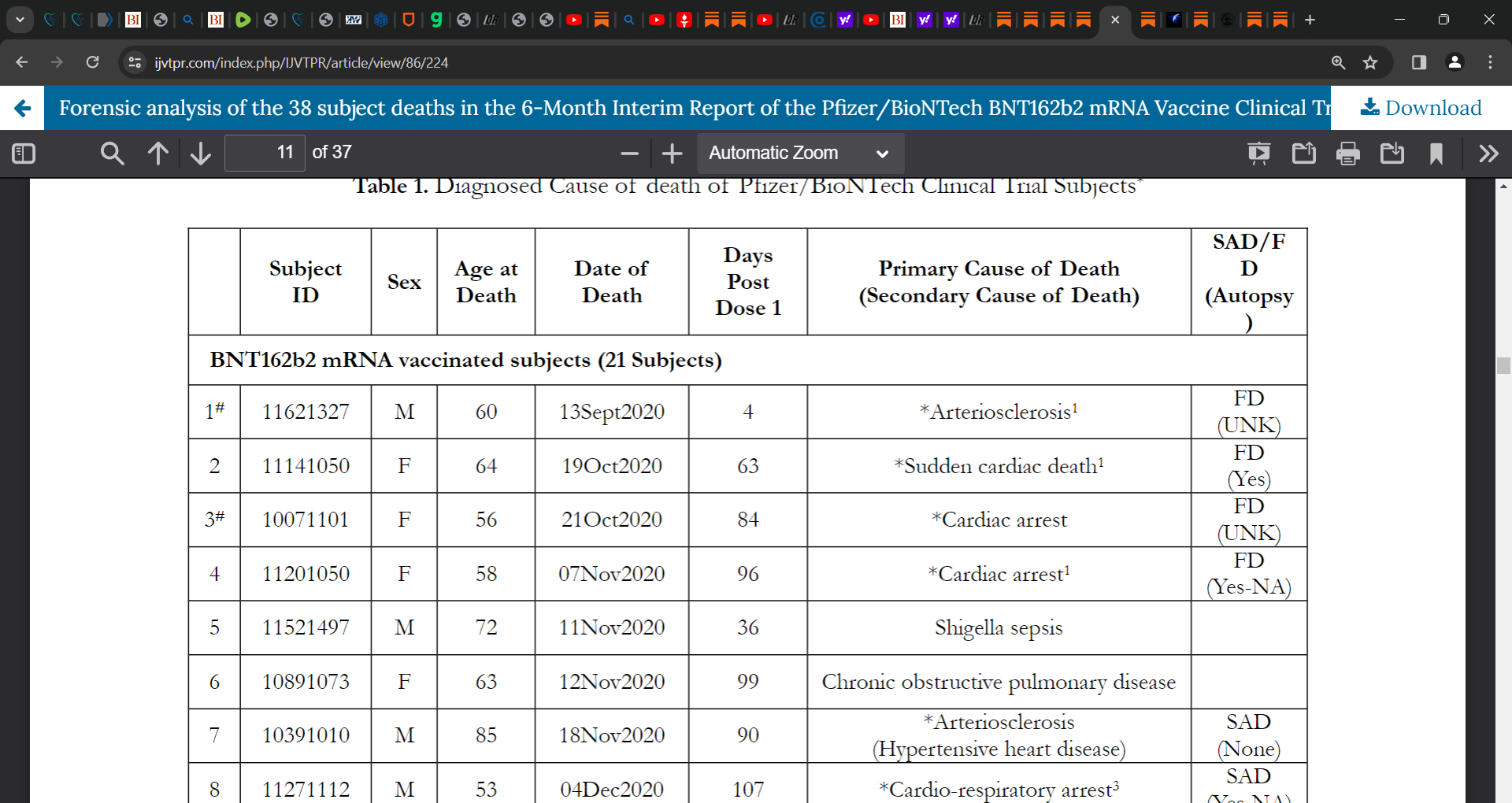Bookmark current view in PDF viewer
Viewport: 1512px width, 803px height.
tap(1436, 154)
